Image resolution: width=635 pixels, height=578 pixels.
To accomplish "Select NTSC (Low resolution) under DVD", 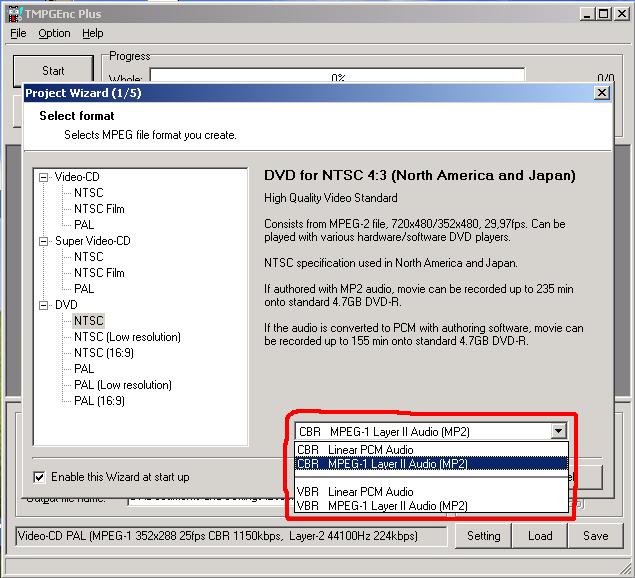I will pos(127,337).
